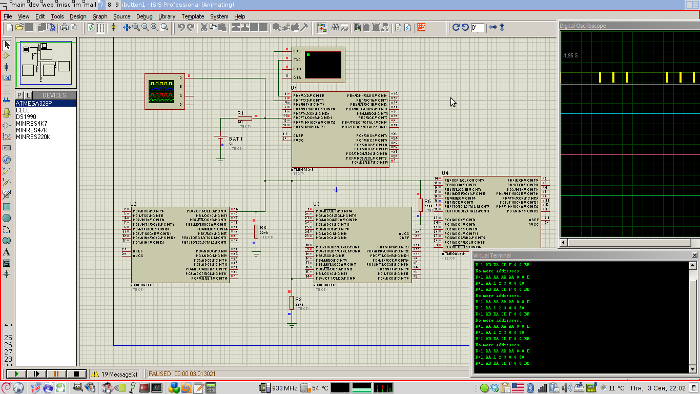Open the File menu
Image resolution: width=700 pixels, height=394 pixels.
(x=8, y=17)
